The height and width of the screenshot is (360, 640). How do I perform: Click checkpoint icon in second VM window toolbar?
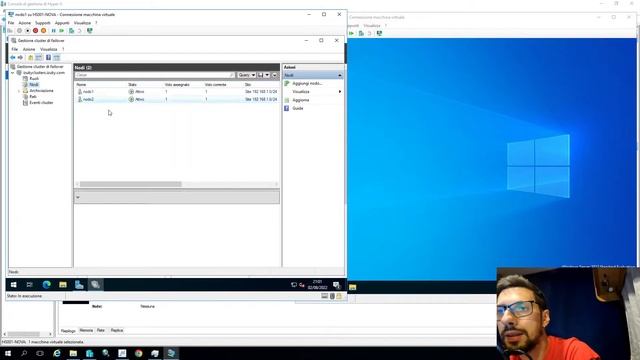[361, 33]
